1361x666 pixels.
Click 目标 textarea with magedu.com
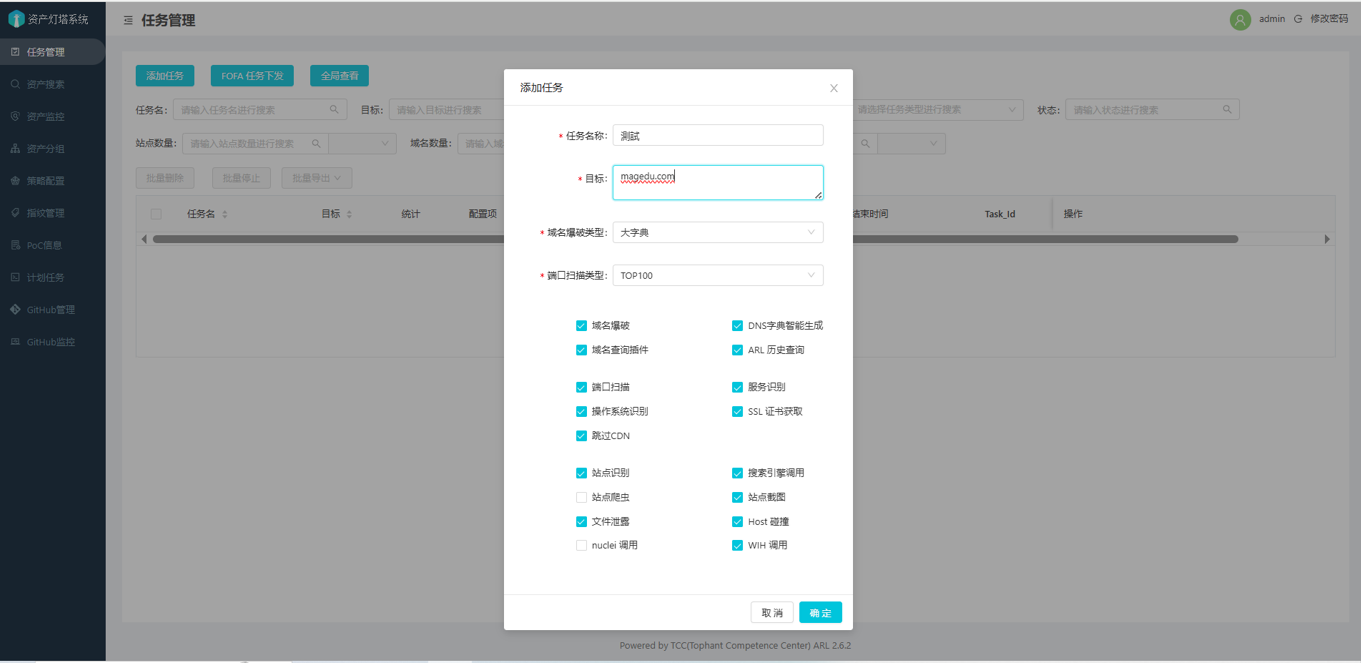(x=718, y=182)
